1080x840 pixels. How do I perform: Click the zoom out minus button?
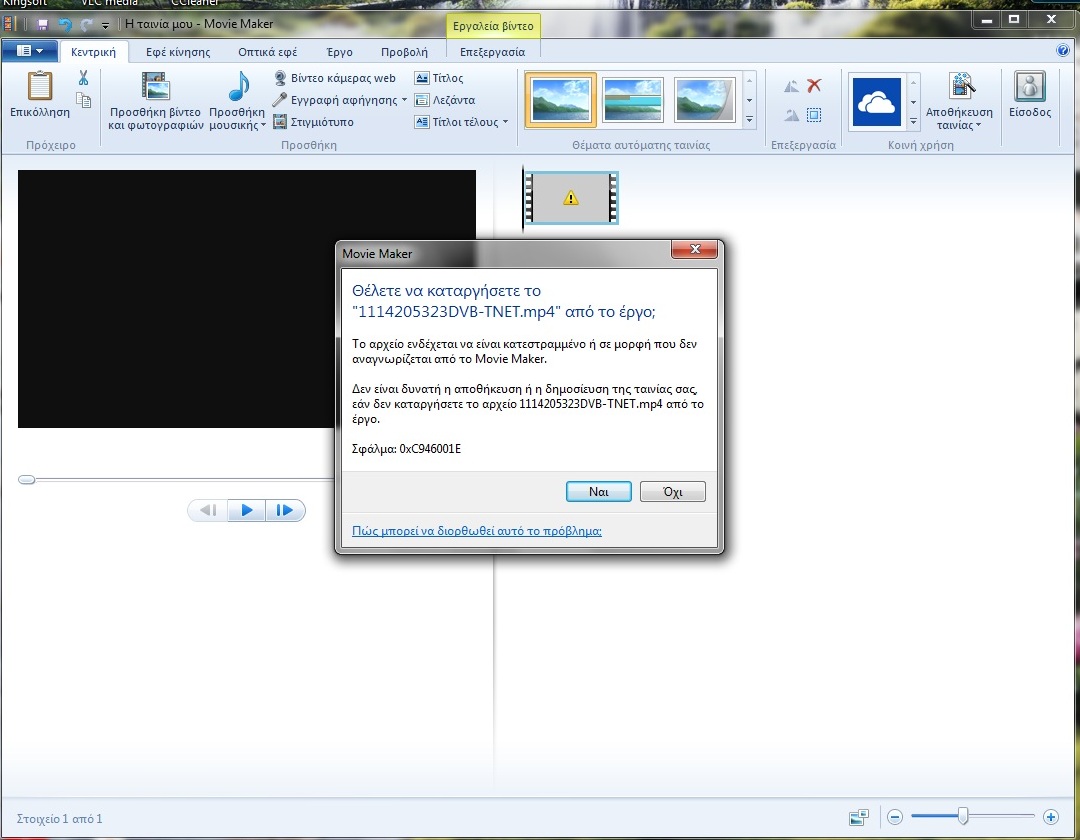point(895,817)
